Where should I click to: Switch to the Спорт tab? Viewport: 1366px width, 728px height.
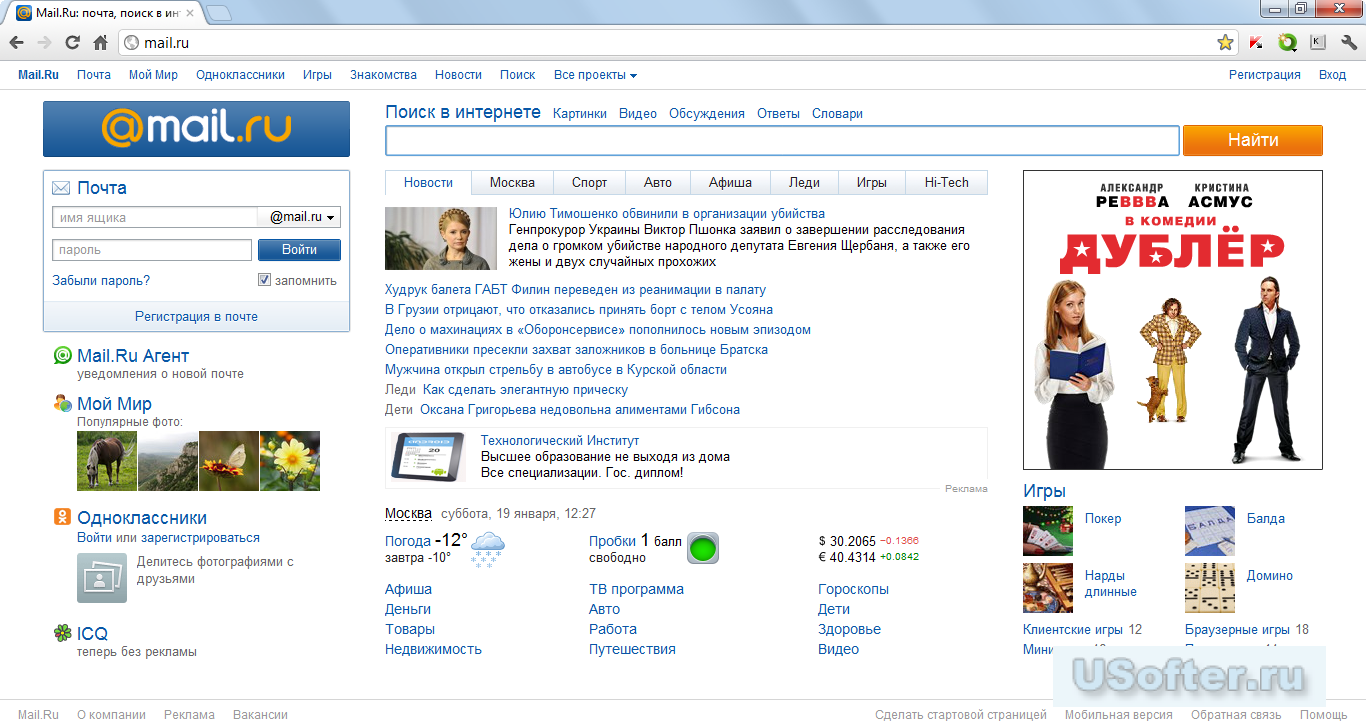(x=589, y=183)
